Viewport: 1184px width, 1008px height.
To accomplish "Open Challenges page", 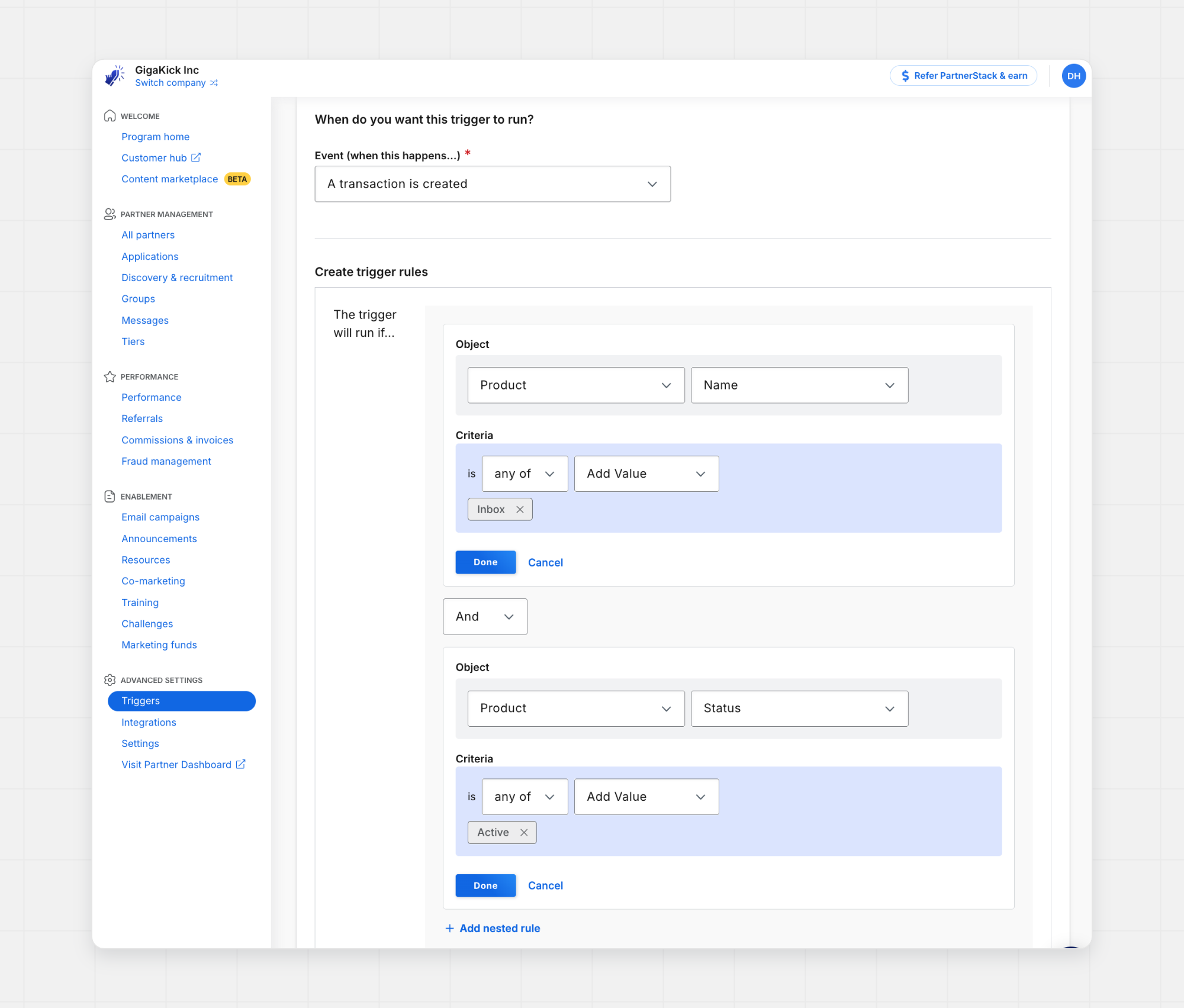I will coord(147,624).
